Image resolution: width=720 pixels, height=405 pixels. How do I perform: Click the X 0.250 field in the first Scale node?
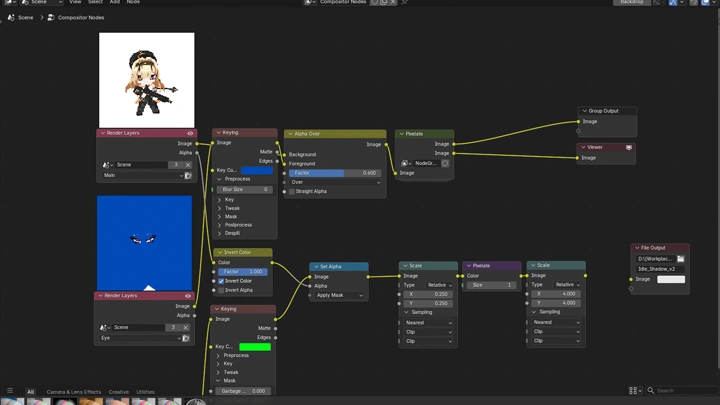point(428,294)
